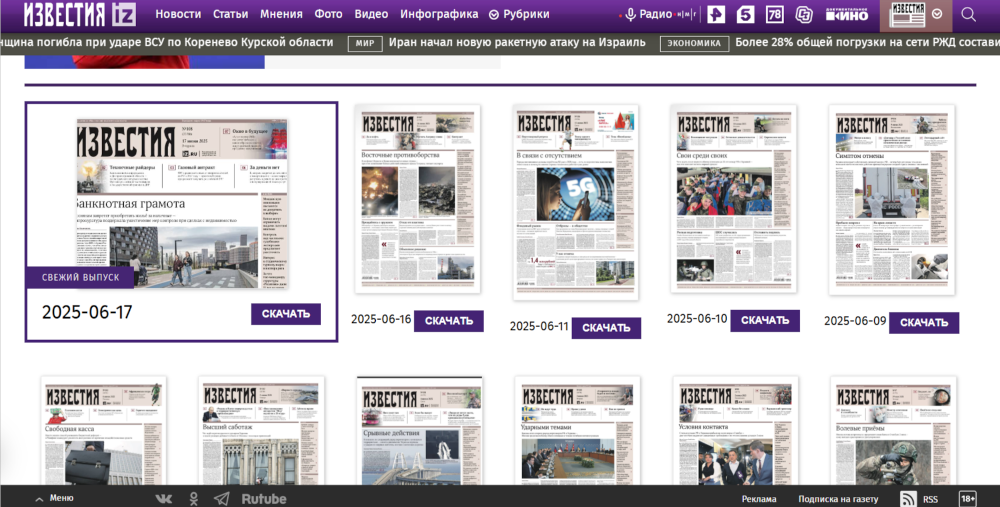1000x507 pixels.
Task: Open headline about Iran missile attack on Israel
Action: pyautogui.click(x=517, y=43)
